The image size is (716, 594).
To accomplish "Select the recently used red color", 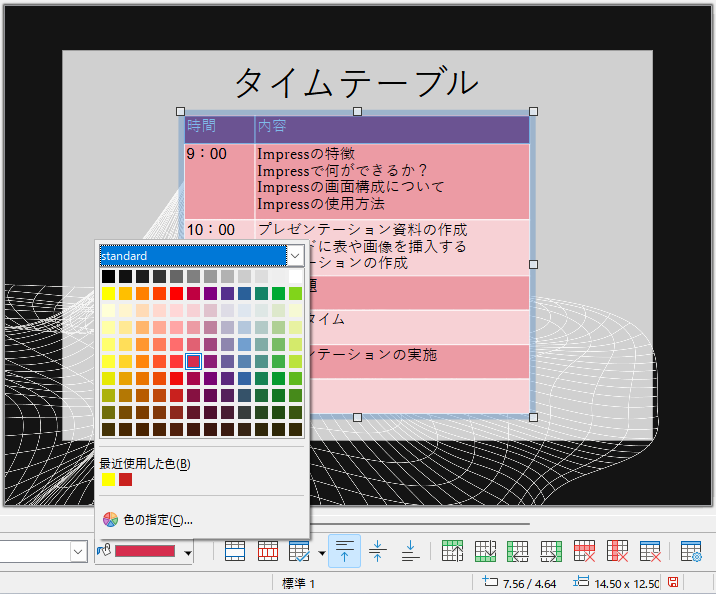I will pos(126,479).
